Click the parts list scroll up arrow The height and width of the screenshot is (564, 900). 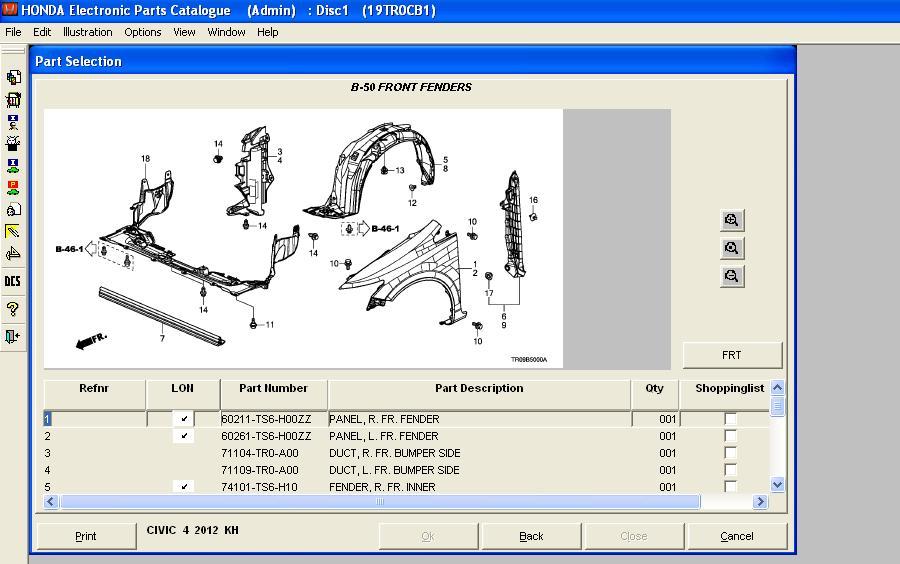click(778, 387)
